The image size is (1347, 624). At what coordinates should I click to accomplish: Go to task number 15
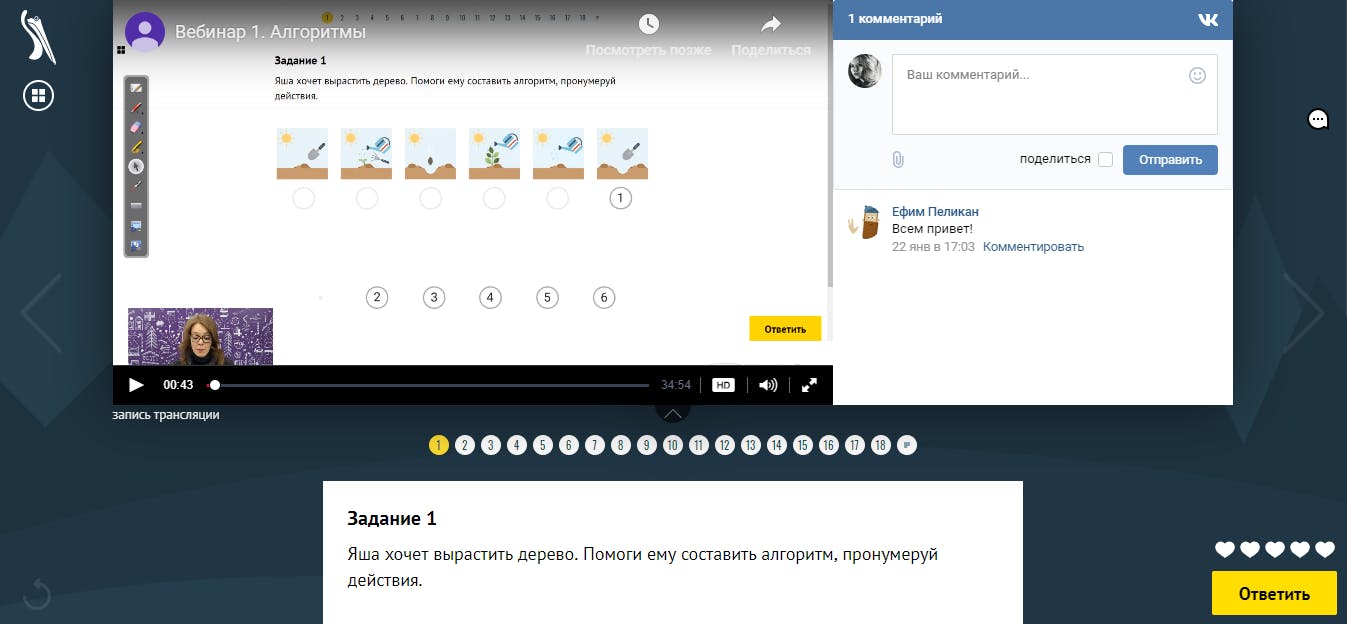tap(803, 445)
